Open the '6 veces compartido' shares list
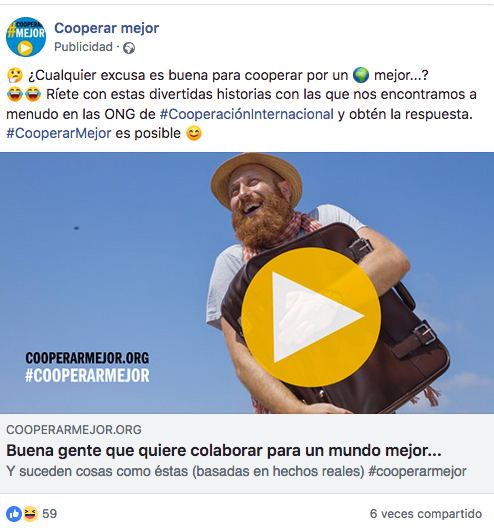The width and height of the screenshot is (494, 532). [426, 514]
